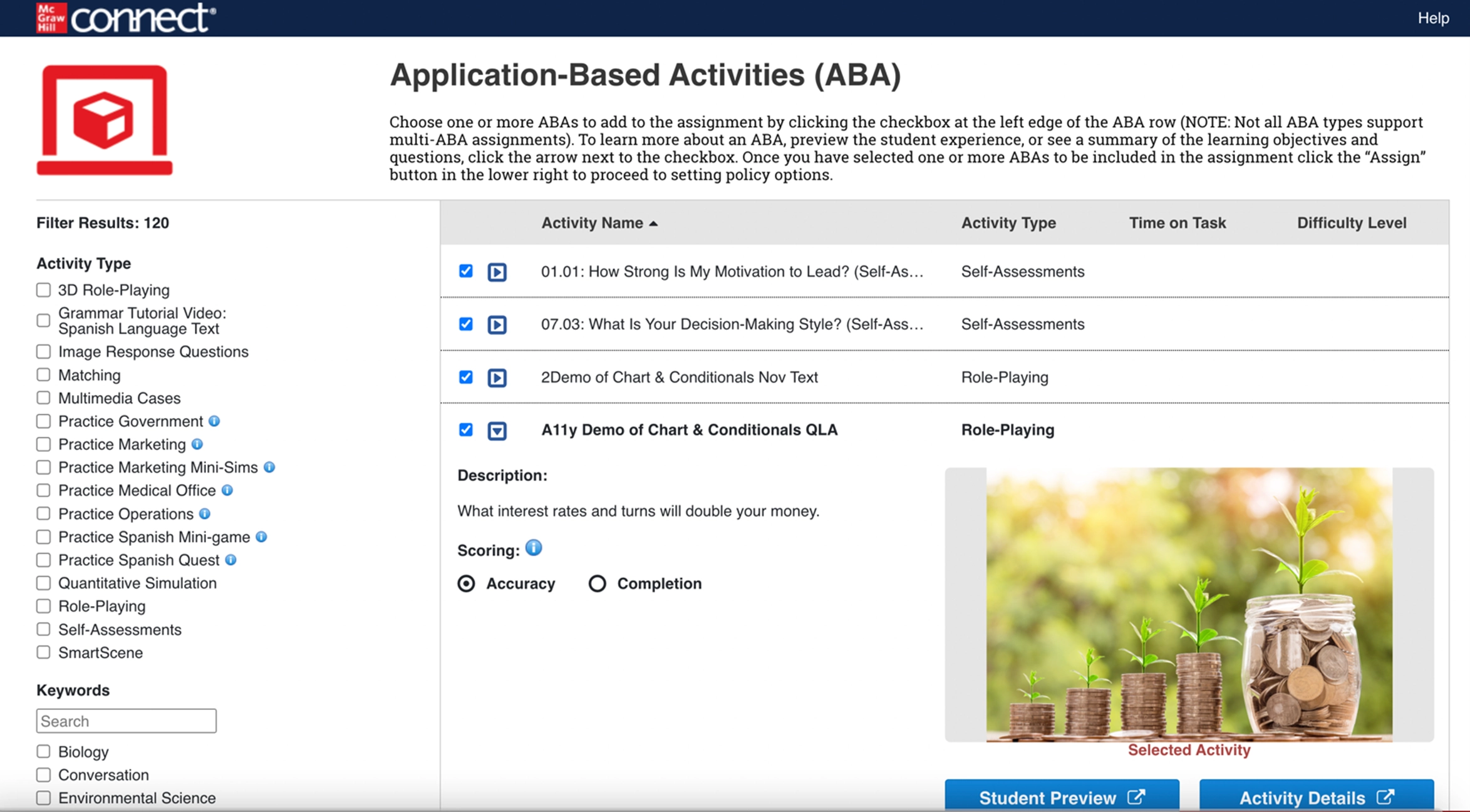
Task: Uncheck the A11y Demo of Chart & Conditionals QLA
Action: 465,429
